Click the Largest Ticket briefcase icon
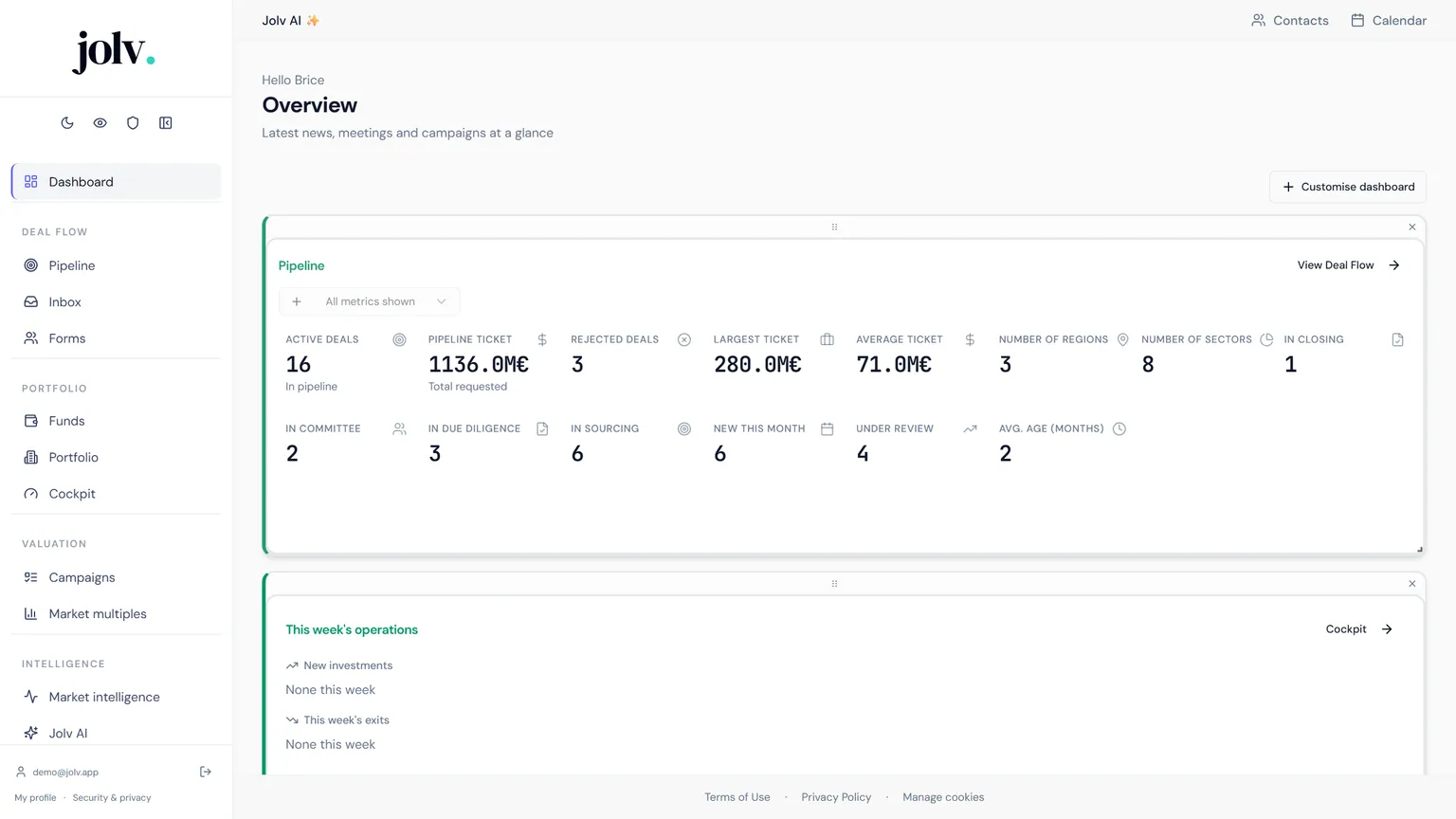 (828, 339)
